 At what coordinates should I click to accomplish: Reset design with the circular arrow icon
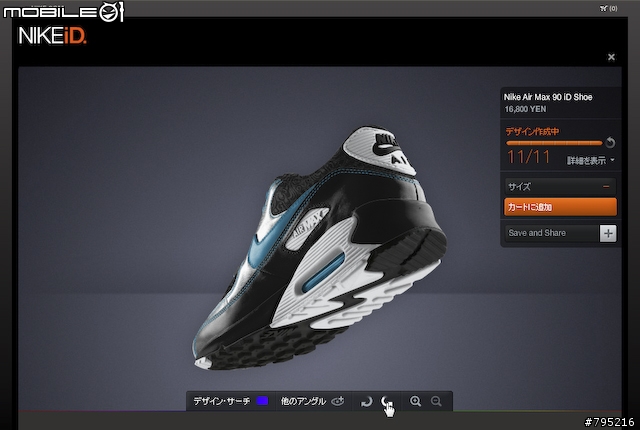610,142
